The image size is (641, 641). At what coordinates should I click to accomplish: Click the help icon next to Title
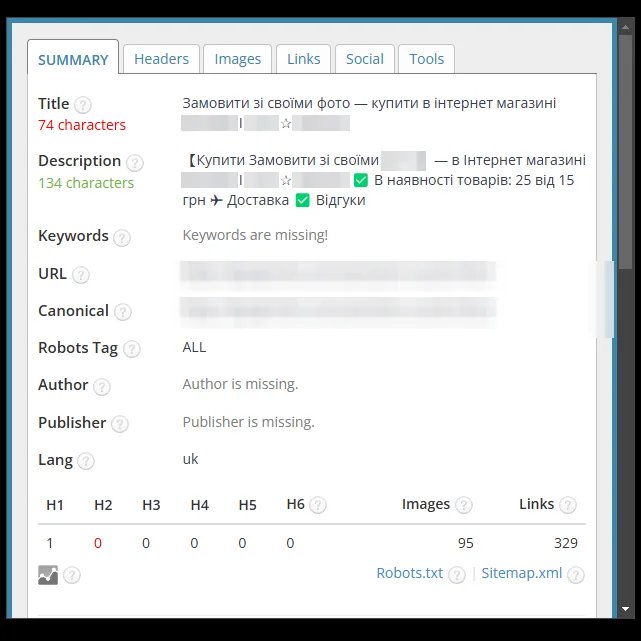(83, 105)
